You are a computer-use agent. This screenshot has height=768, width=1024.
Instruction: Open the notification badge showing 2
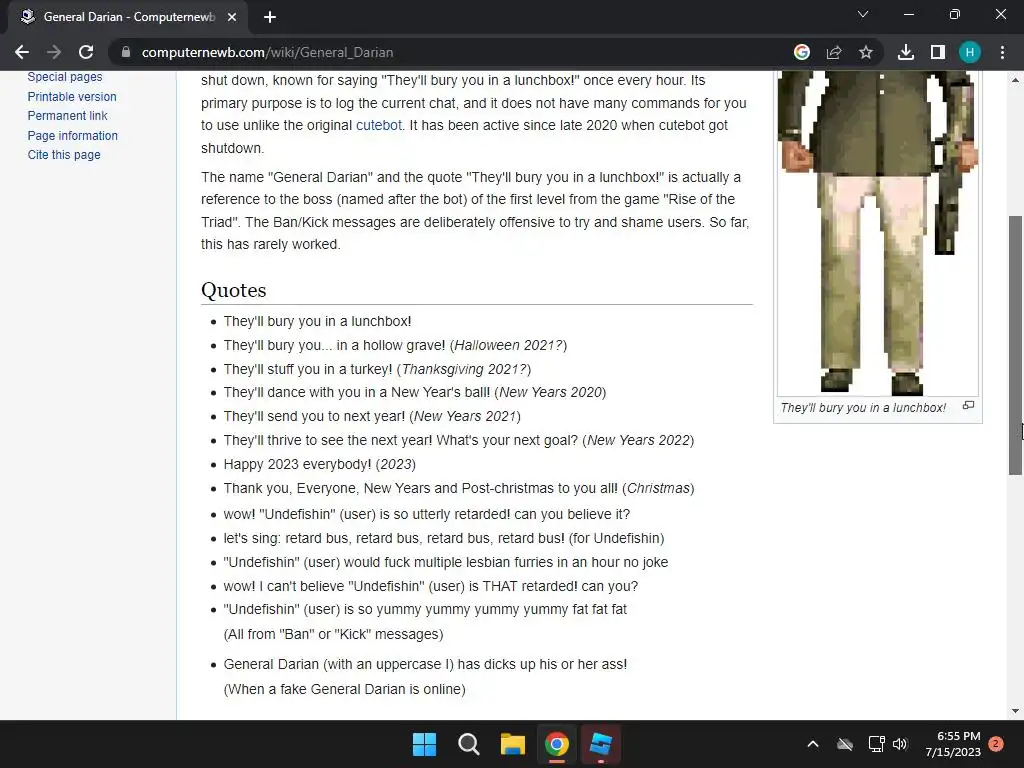click(x=996, y=744)
